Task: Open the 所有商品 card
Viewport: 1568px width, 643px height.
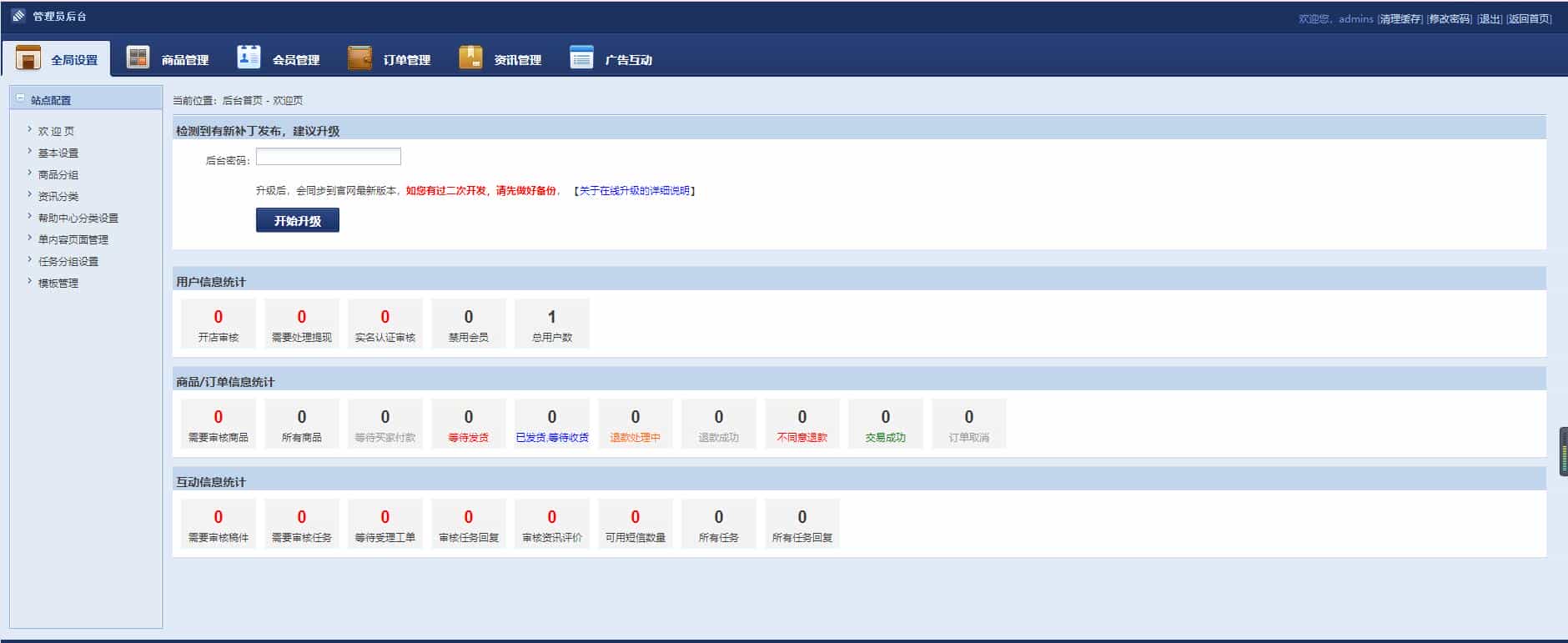Action: tap(302, 424)
